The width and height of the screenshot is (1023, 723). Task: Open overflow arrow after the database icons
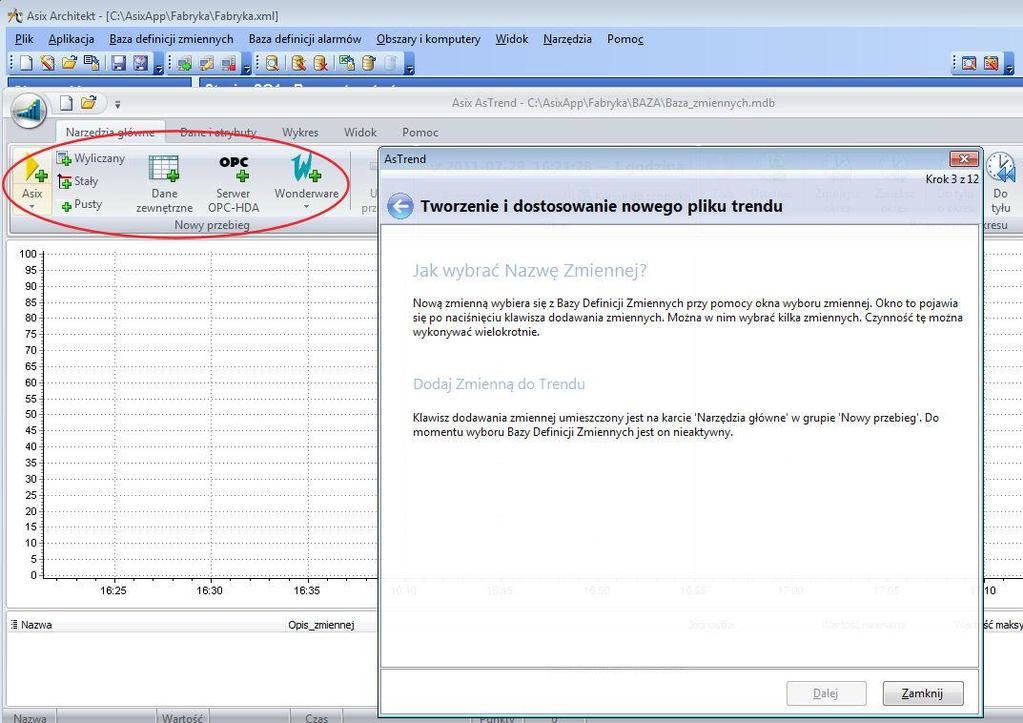tap(409, 65)
